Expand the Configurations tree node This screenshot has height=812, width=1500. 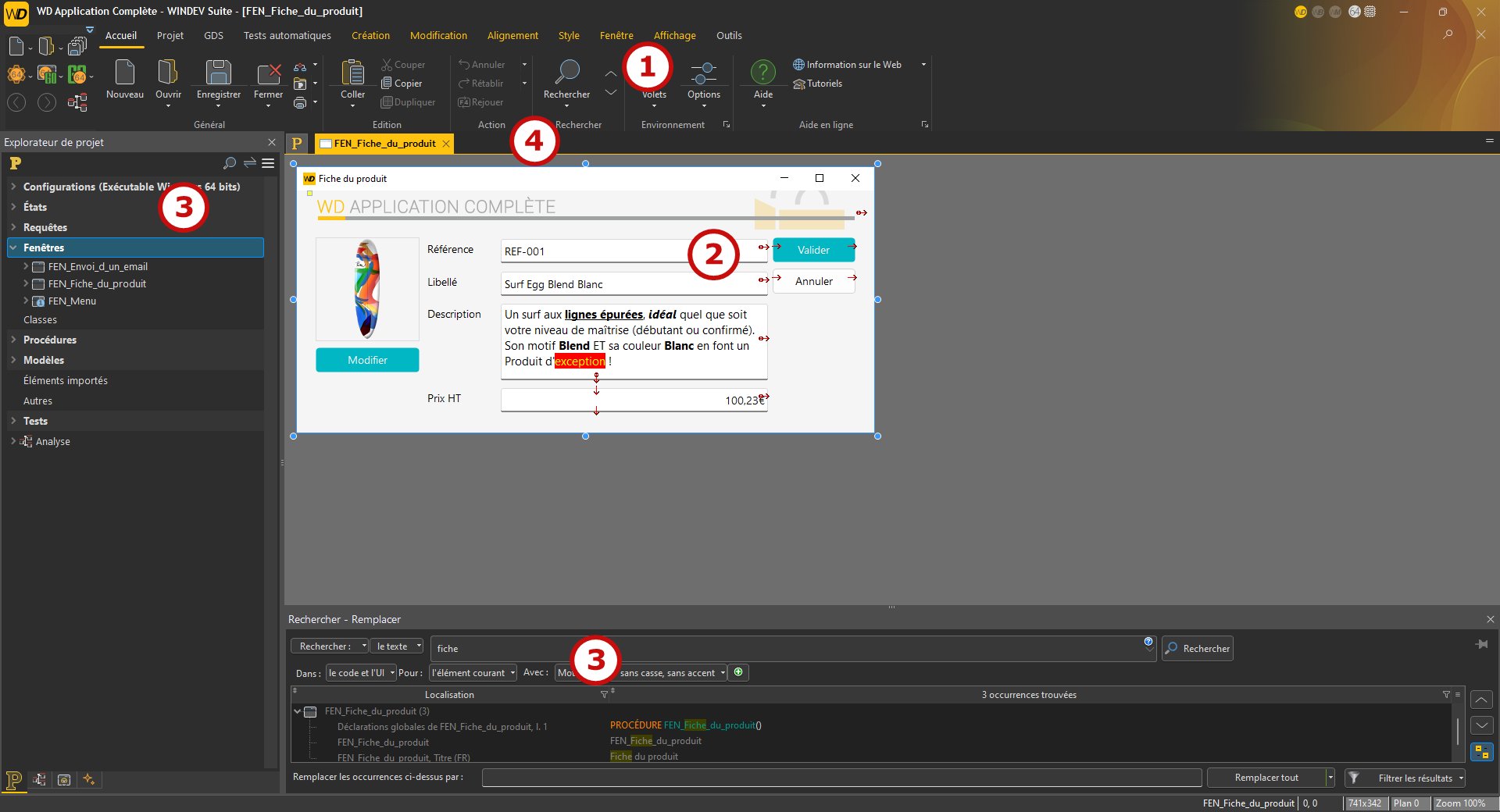tap(13, 187)
